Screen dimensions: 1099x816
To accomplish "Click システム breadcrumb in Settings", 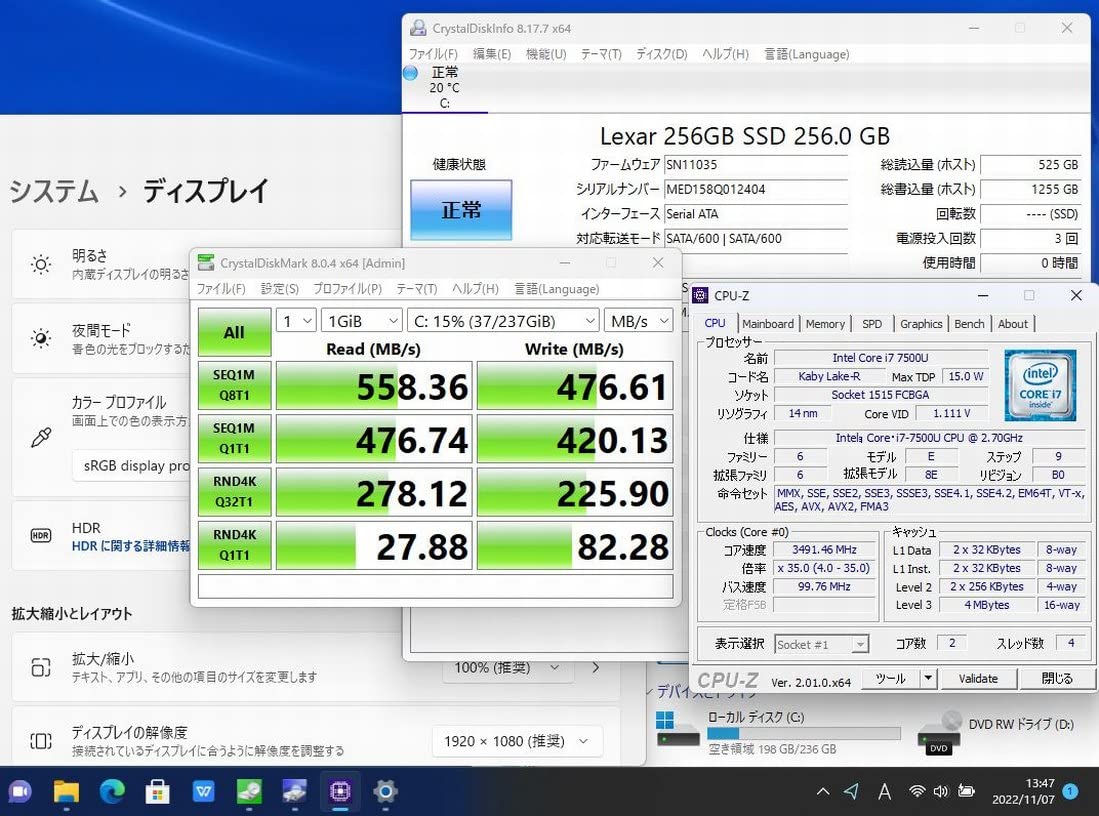I will click(x=54, y=191).
